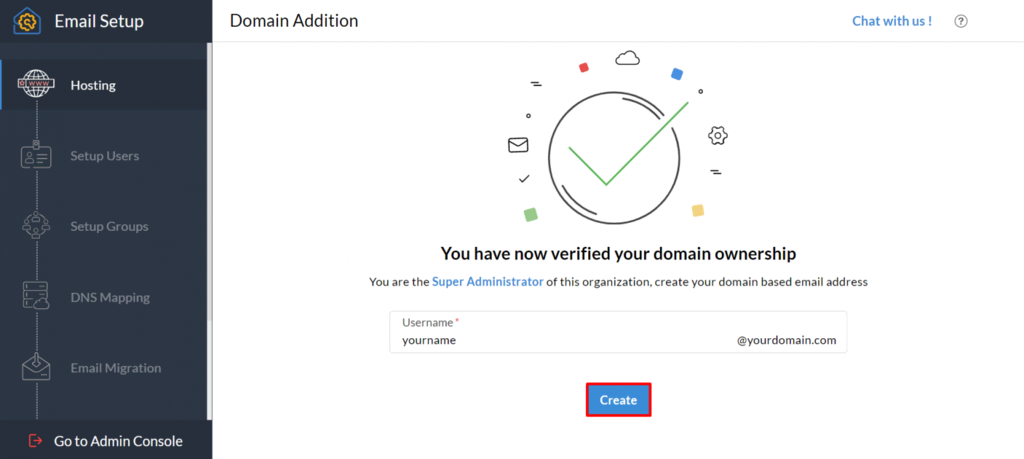The width and height of the screenshot is (1024, 459).
Task: Select the Hosting step in sidebar
Action: 93,85
